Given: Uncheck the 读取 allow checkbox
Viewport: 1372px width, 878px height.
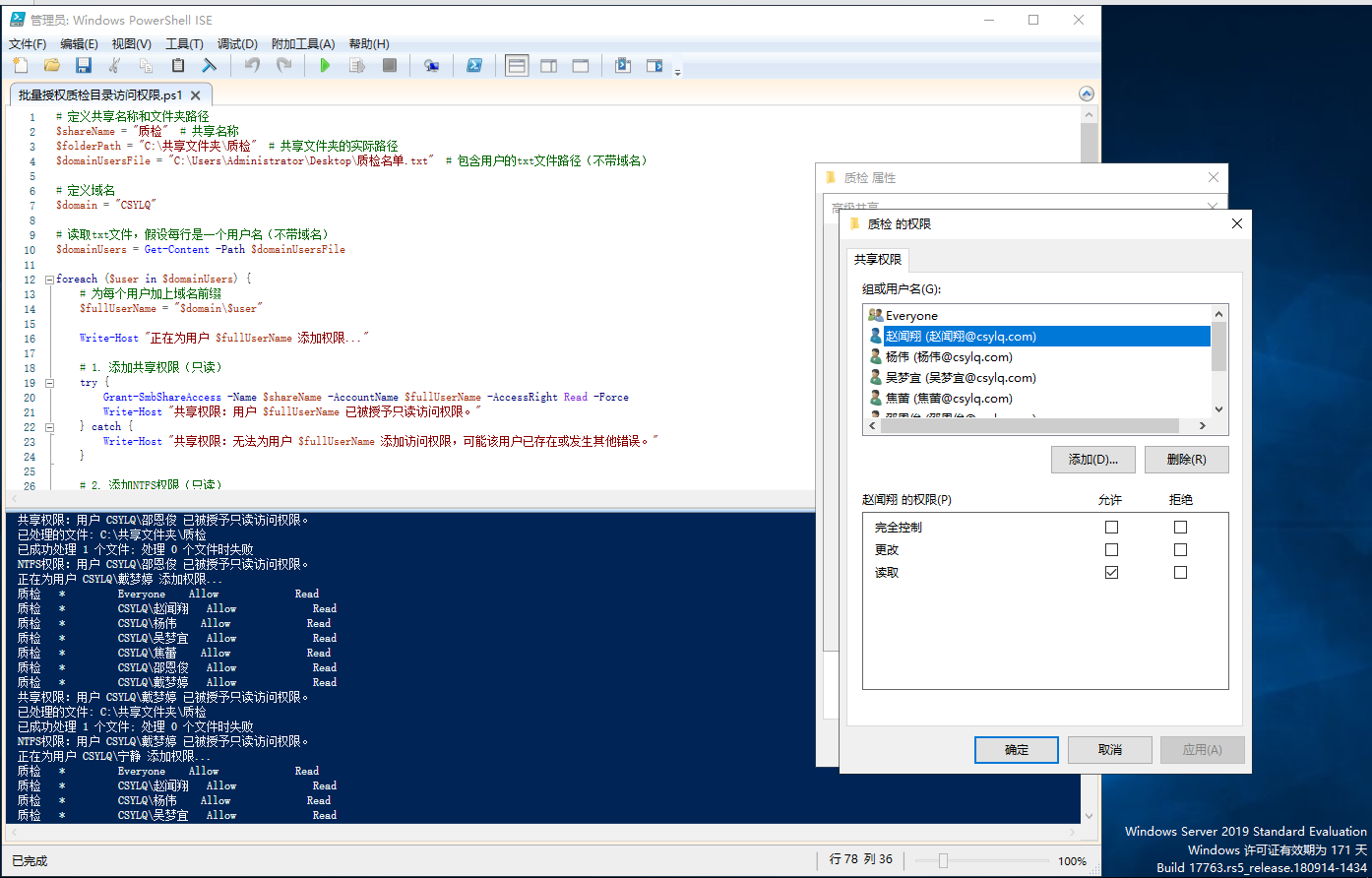Looking at the screenshot, I should [x=1111, y=572].
